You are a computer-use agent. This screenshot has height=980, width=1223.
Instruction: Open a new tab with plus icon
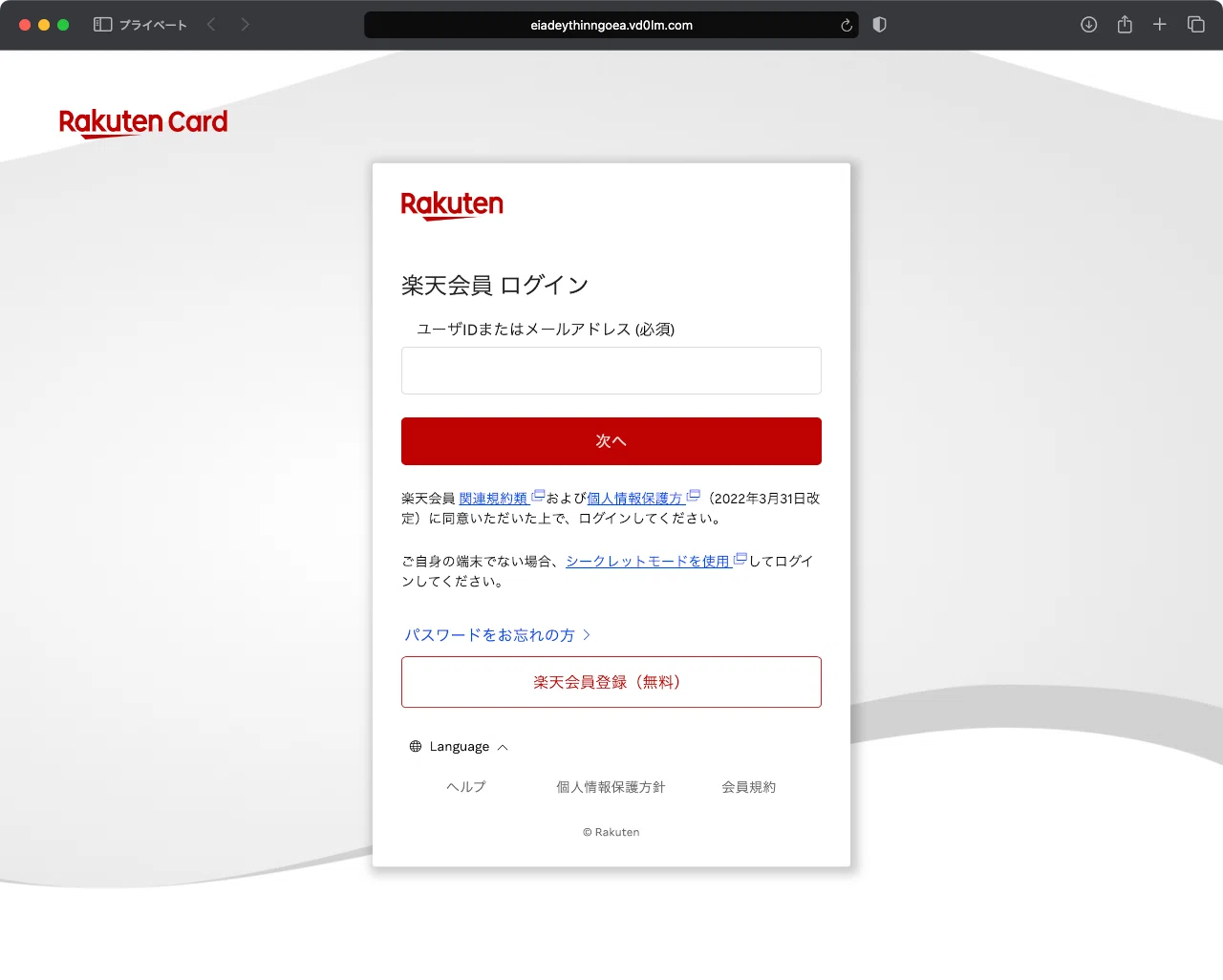1160,25
